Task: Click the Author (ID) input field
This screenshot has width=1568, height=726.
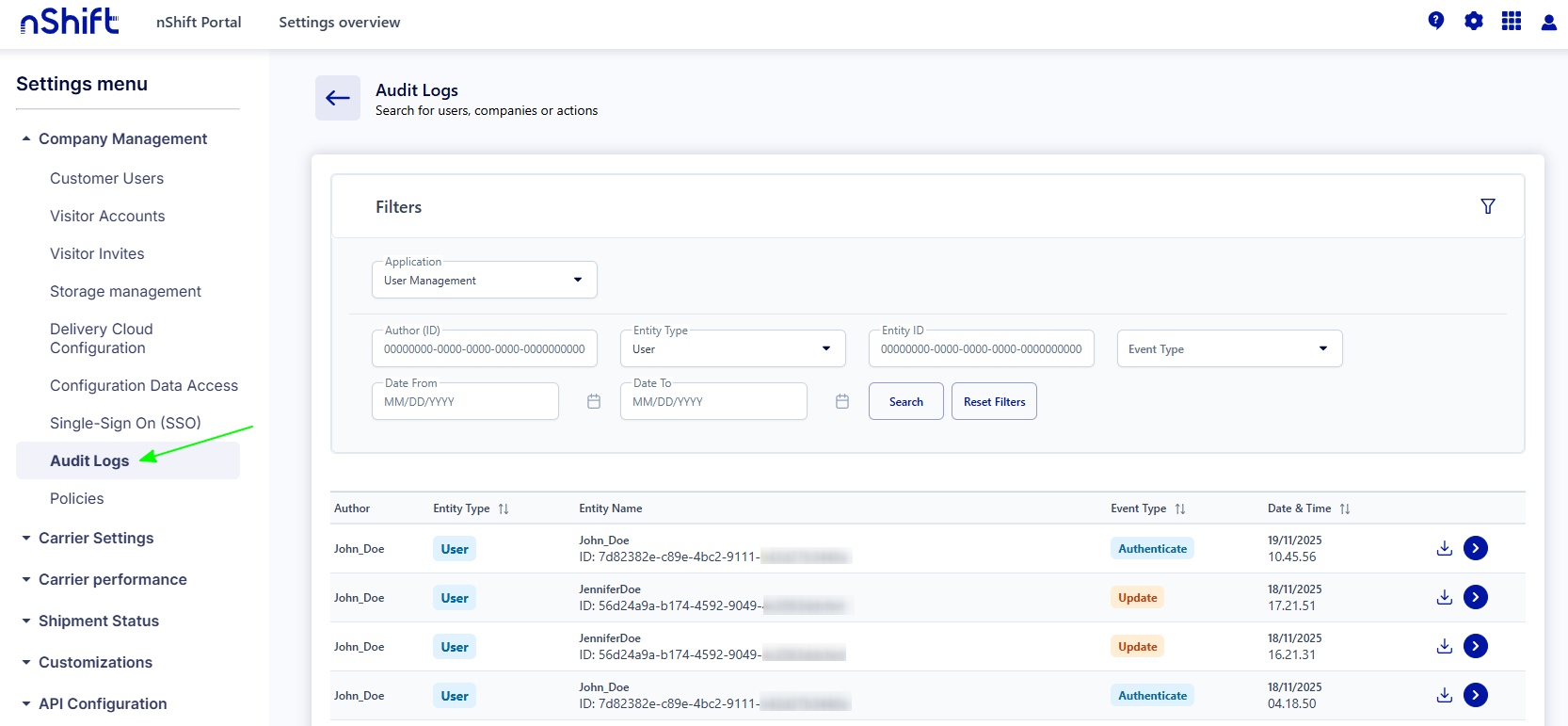Action: (484, 349)
